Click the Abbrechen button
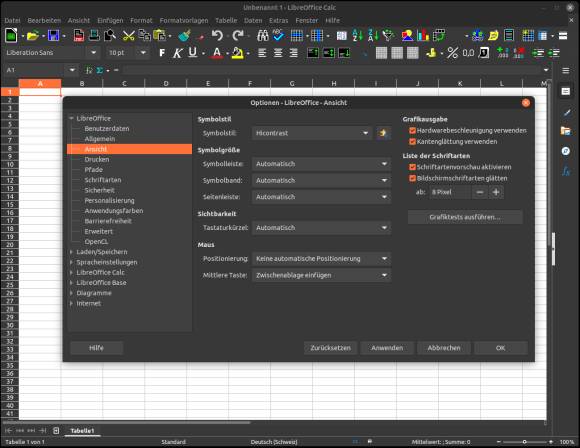 click(x=444, y=348)
